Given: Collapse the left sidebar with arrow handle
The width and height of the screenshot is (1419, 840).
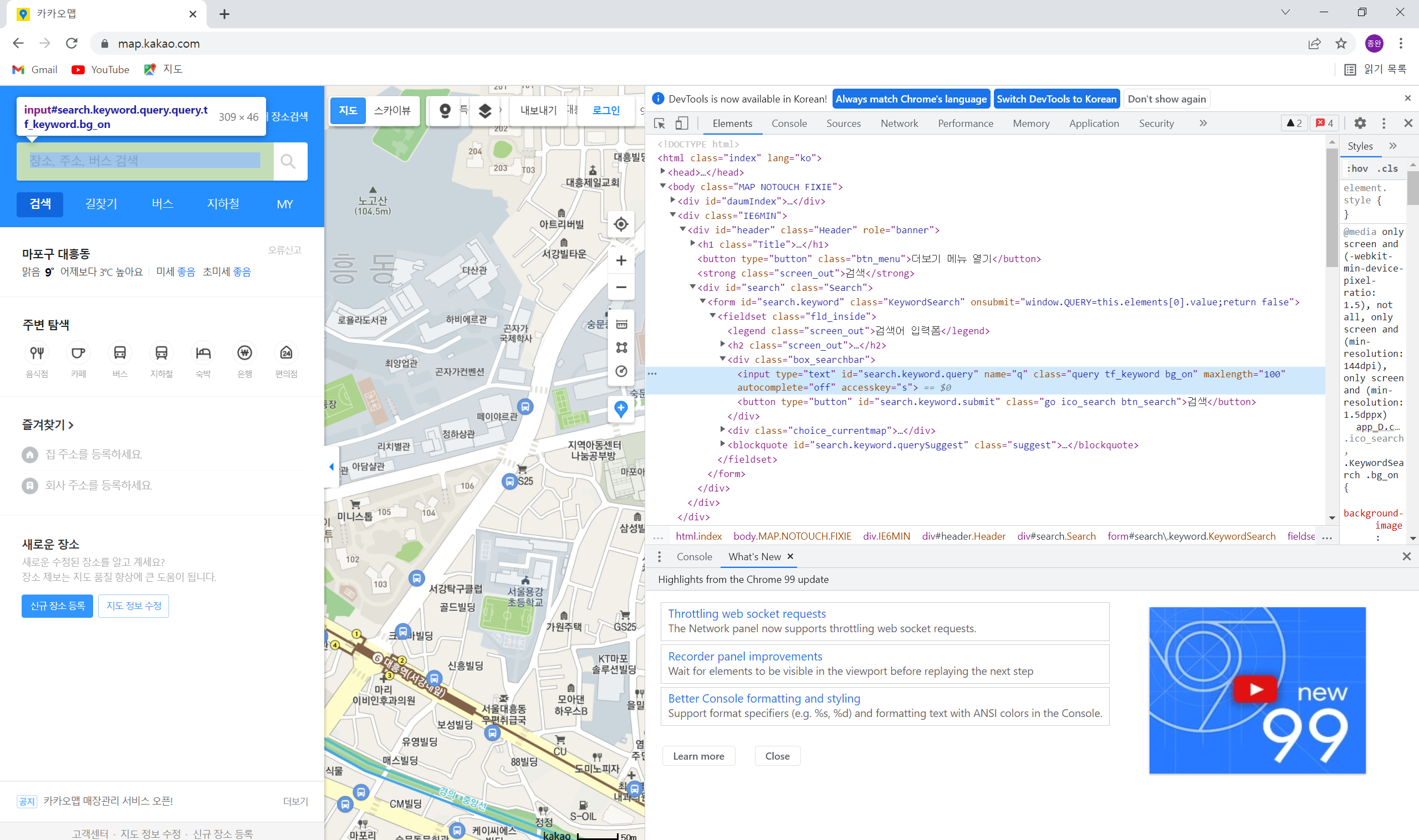Looking at the screenshot, I should 331,467.
